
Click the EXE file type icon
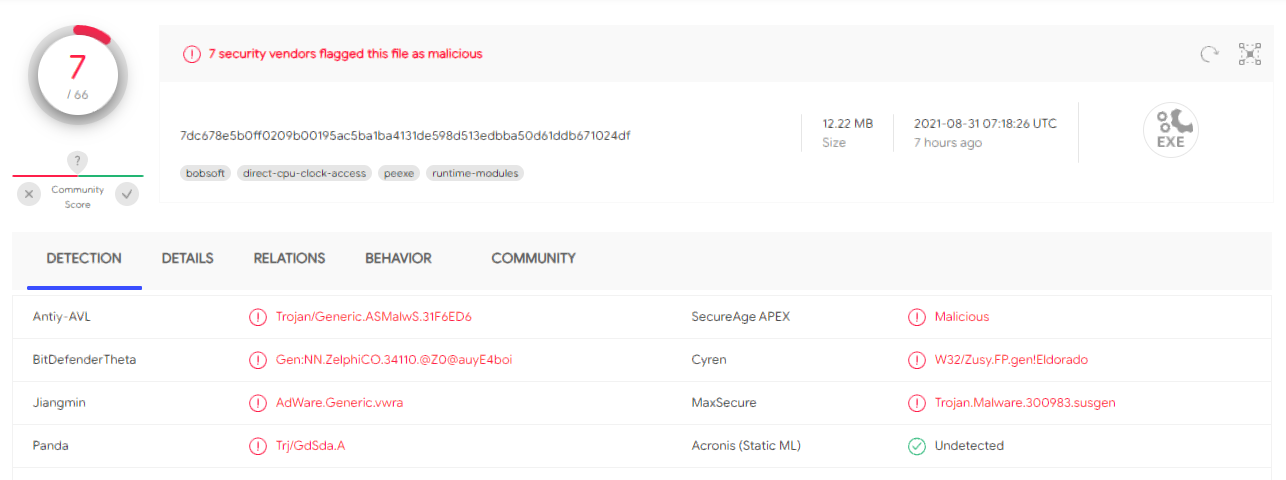[x=1170, y=131]
